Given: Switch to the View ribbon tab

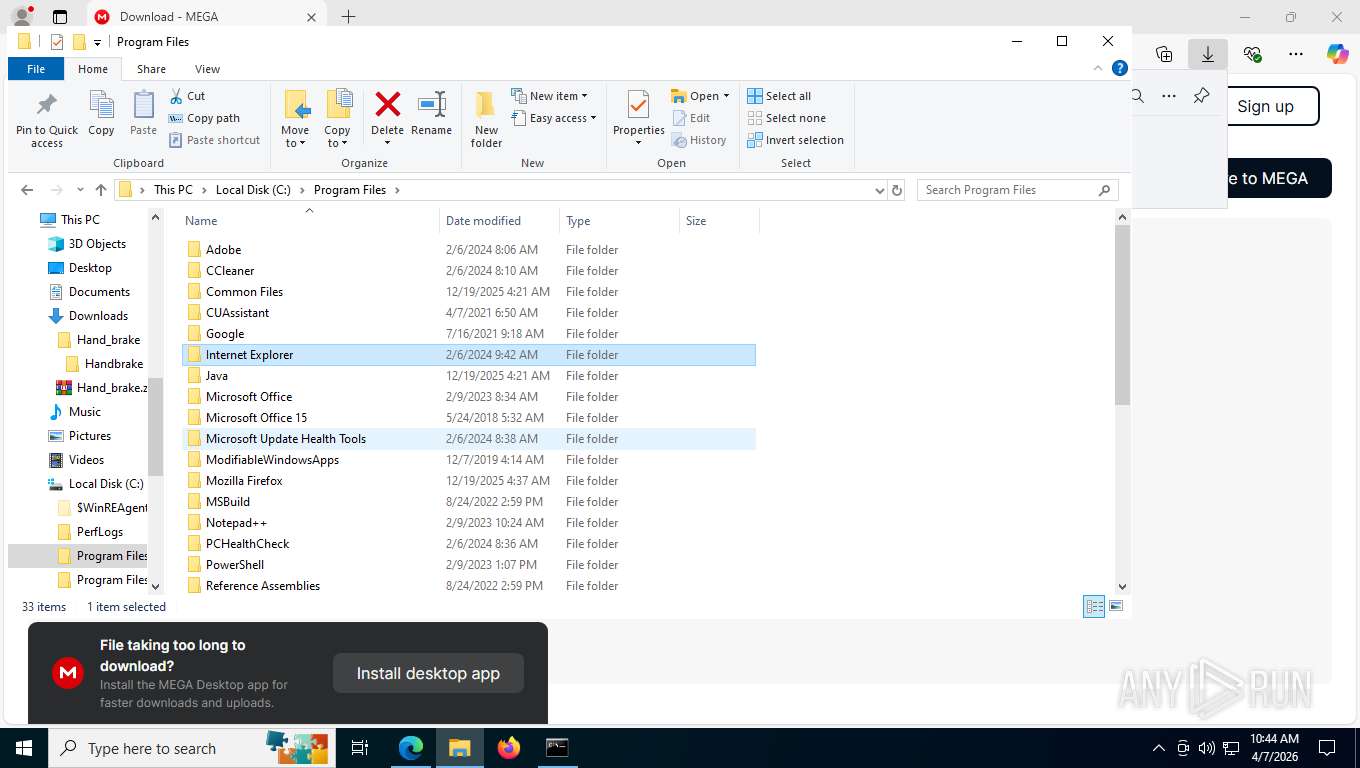Looking at the screenshot, I should tap(207, 69).
